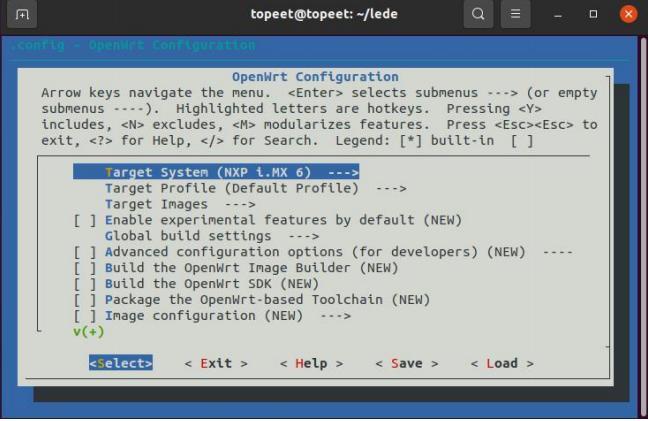
Task: Select Image configuration (NEW) entry
Action: (x=227, y=316)
